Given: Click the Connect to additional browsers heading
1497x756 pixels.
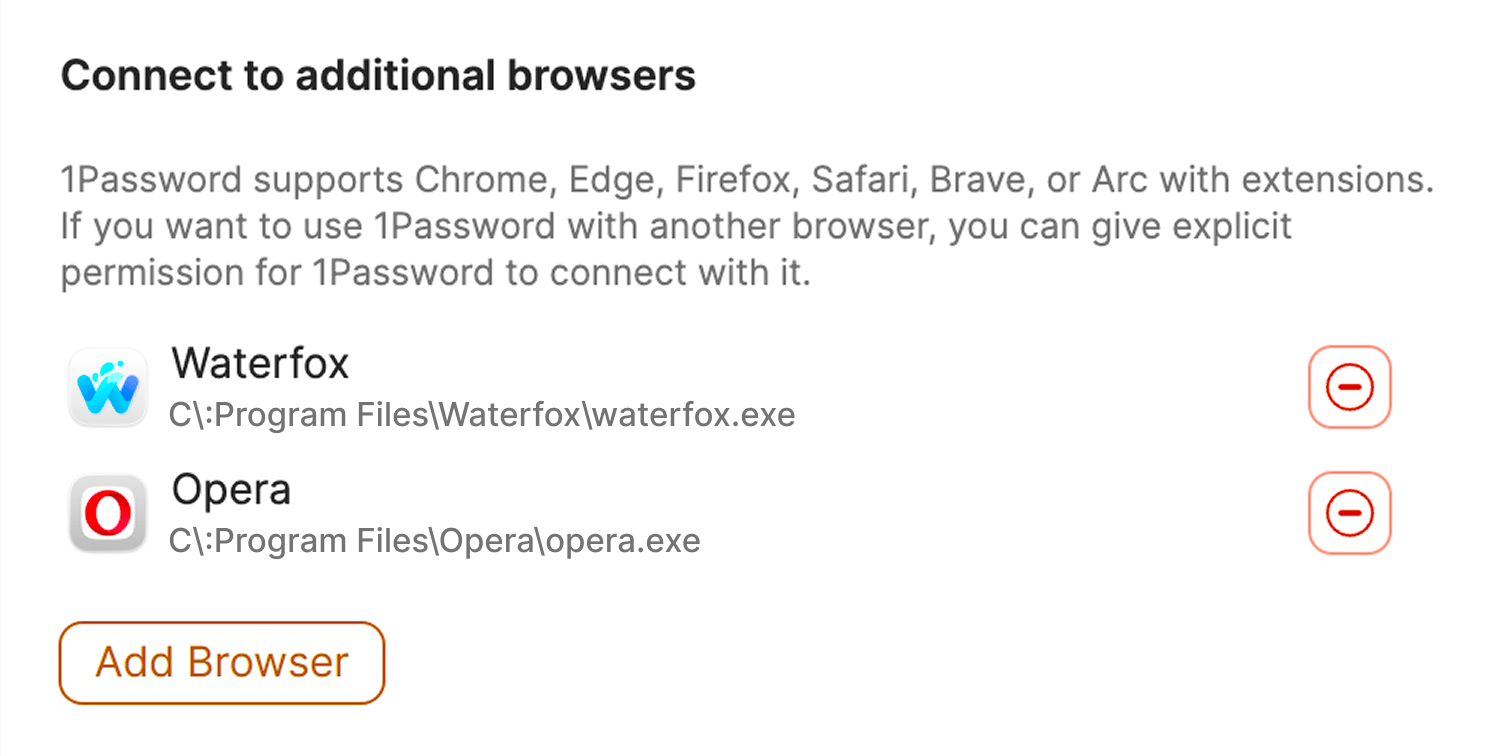Looking at the screenshot, I should [x=378, y=75].
